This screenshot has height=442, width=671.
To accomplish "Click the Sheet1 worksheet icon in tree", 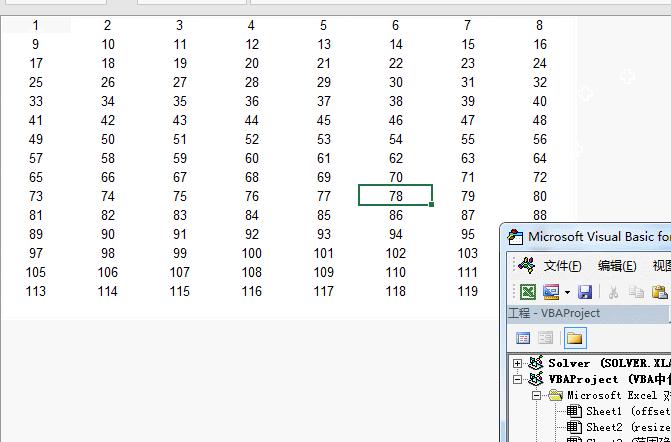I will point(574,411).
